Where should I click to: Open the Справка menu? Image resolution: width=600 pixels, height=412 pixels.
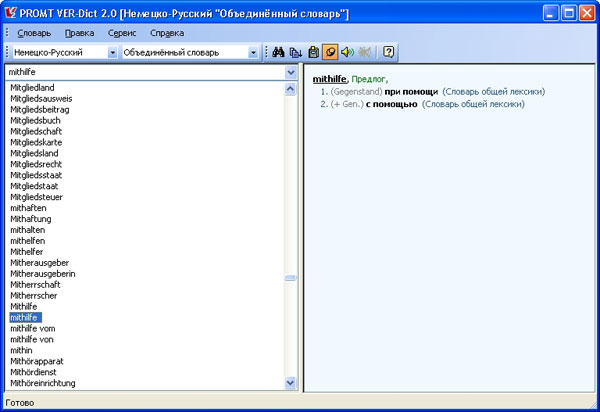(x=167, y=33)
